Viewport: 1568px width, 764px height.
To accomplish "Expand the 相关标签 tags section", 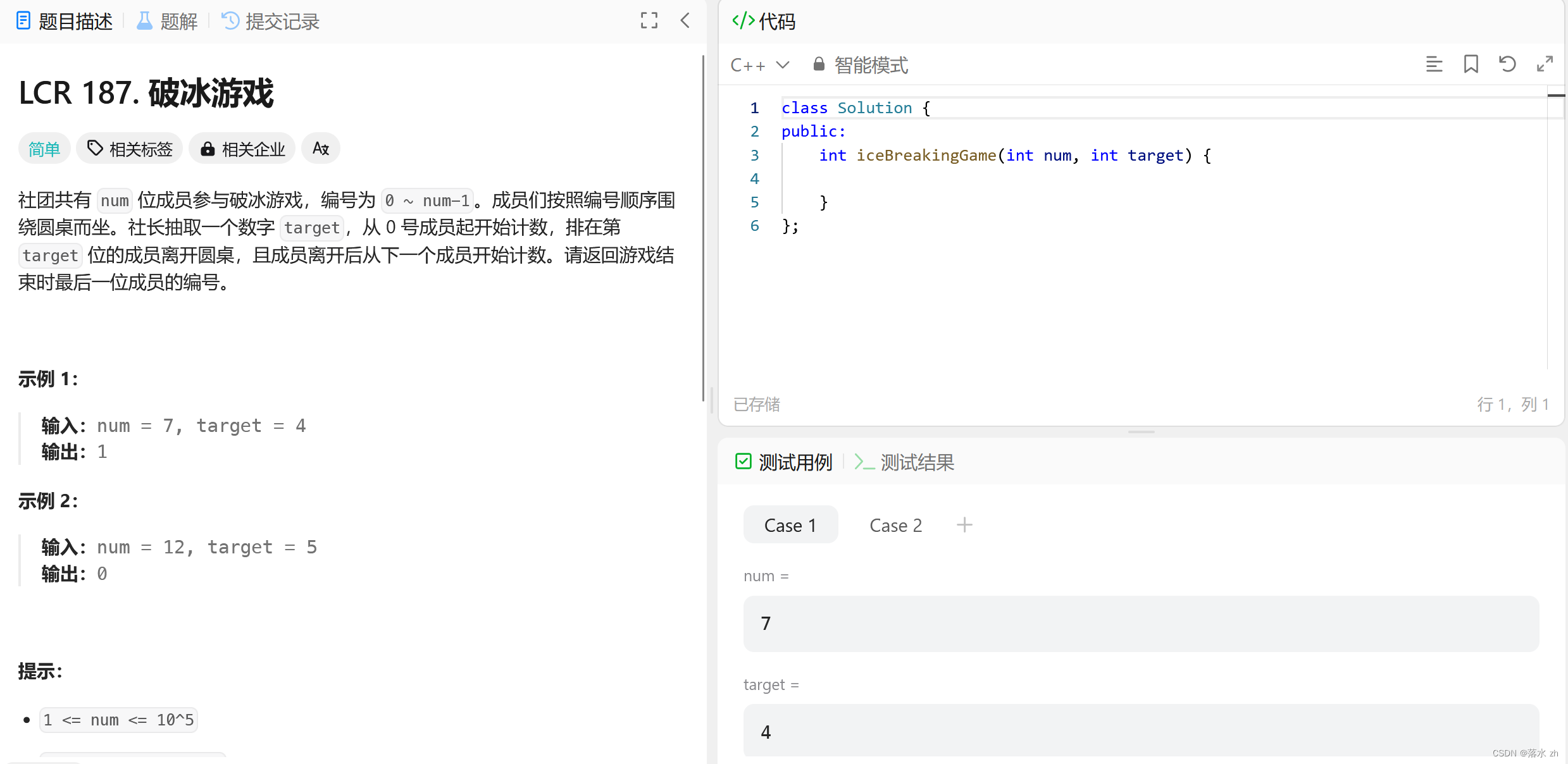I will 130,149.
